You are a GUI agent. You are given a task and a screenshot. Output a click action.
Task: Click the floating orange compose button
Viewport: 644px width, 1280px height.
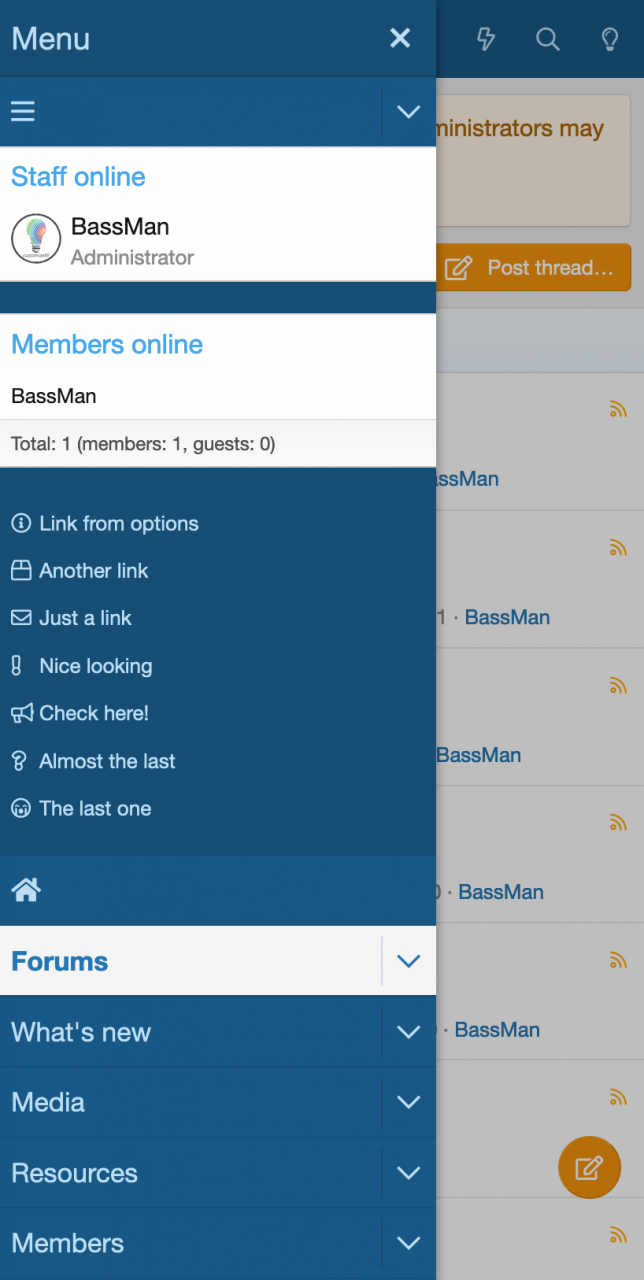[589, 1167]
